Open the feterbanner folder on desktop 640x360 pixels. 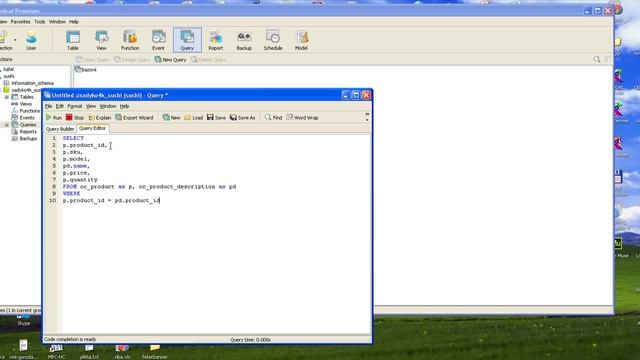coord(155,351)
